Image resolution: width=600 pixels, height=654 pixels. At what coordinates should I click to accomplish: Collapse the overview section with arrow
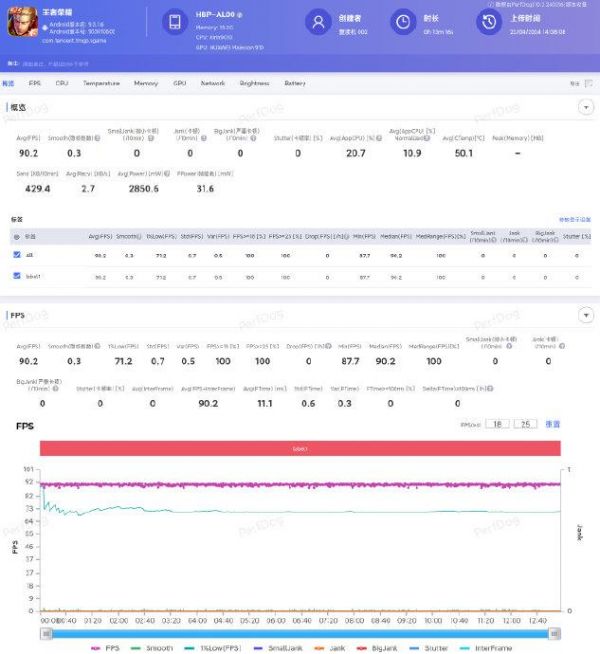[586, 107]
